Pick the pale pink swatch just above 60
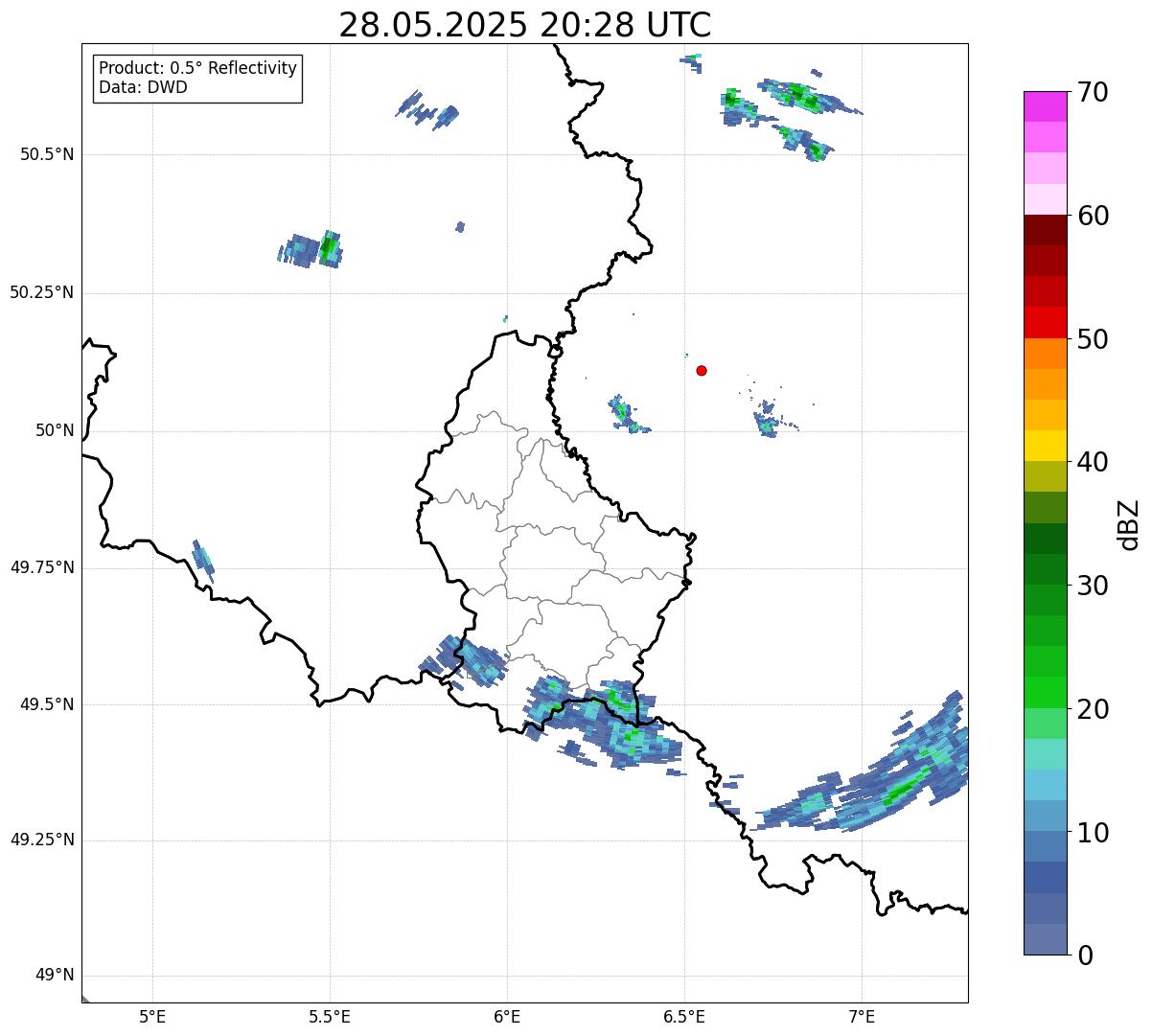Image resolution: width=1152 pixels, height=1036 pixels. point(1045,199)
